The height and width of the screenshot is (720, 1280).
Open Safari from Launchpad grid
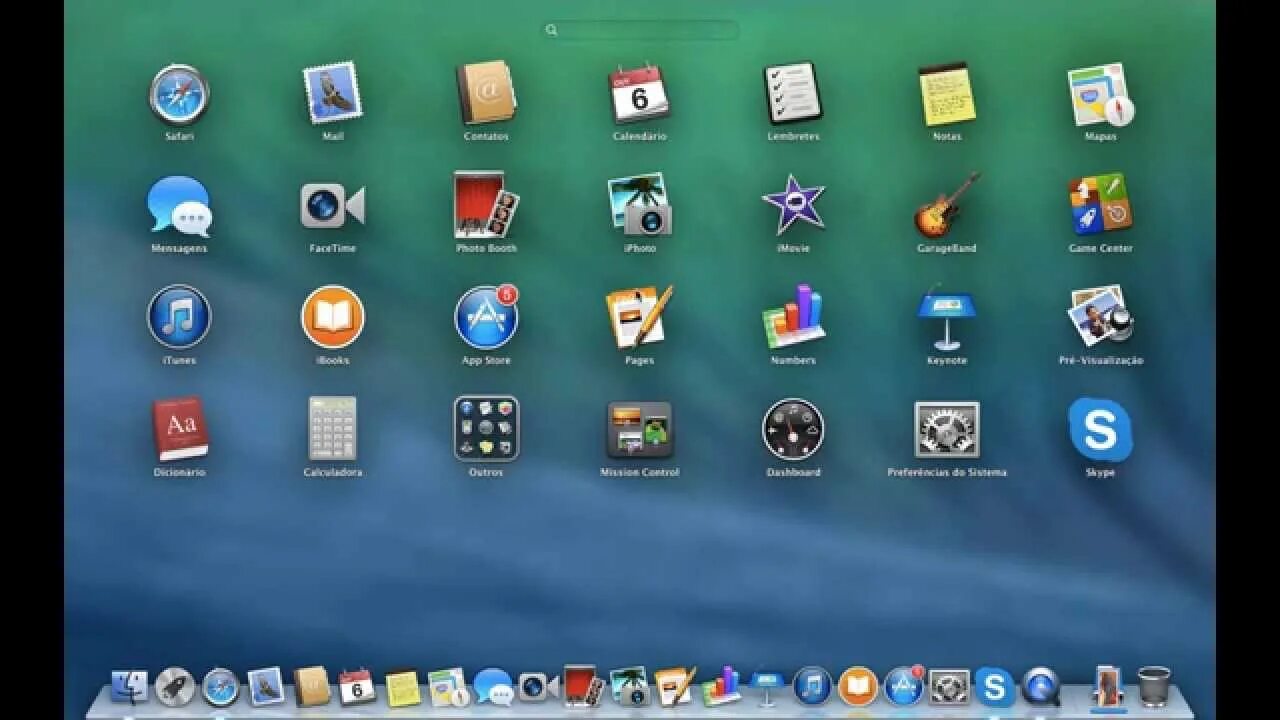coord(179,94)
